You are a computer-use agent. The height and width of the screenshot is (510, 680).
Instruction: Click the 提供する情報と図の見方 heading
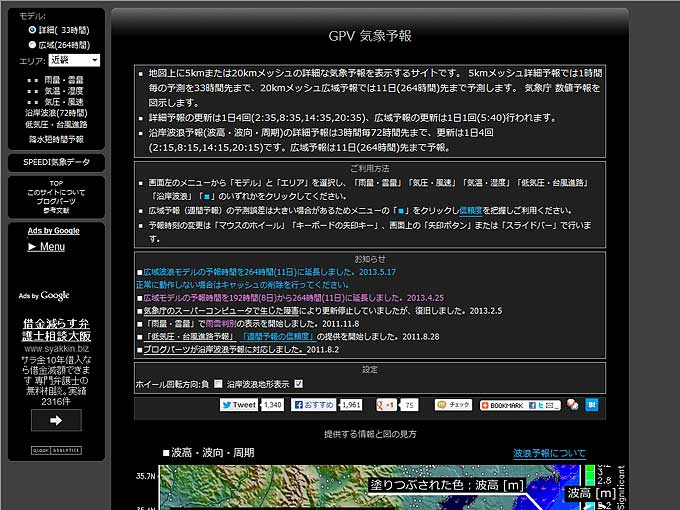coord(370,434)
